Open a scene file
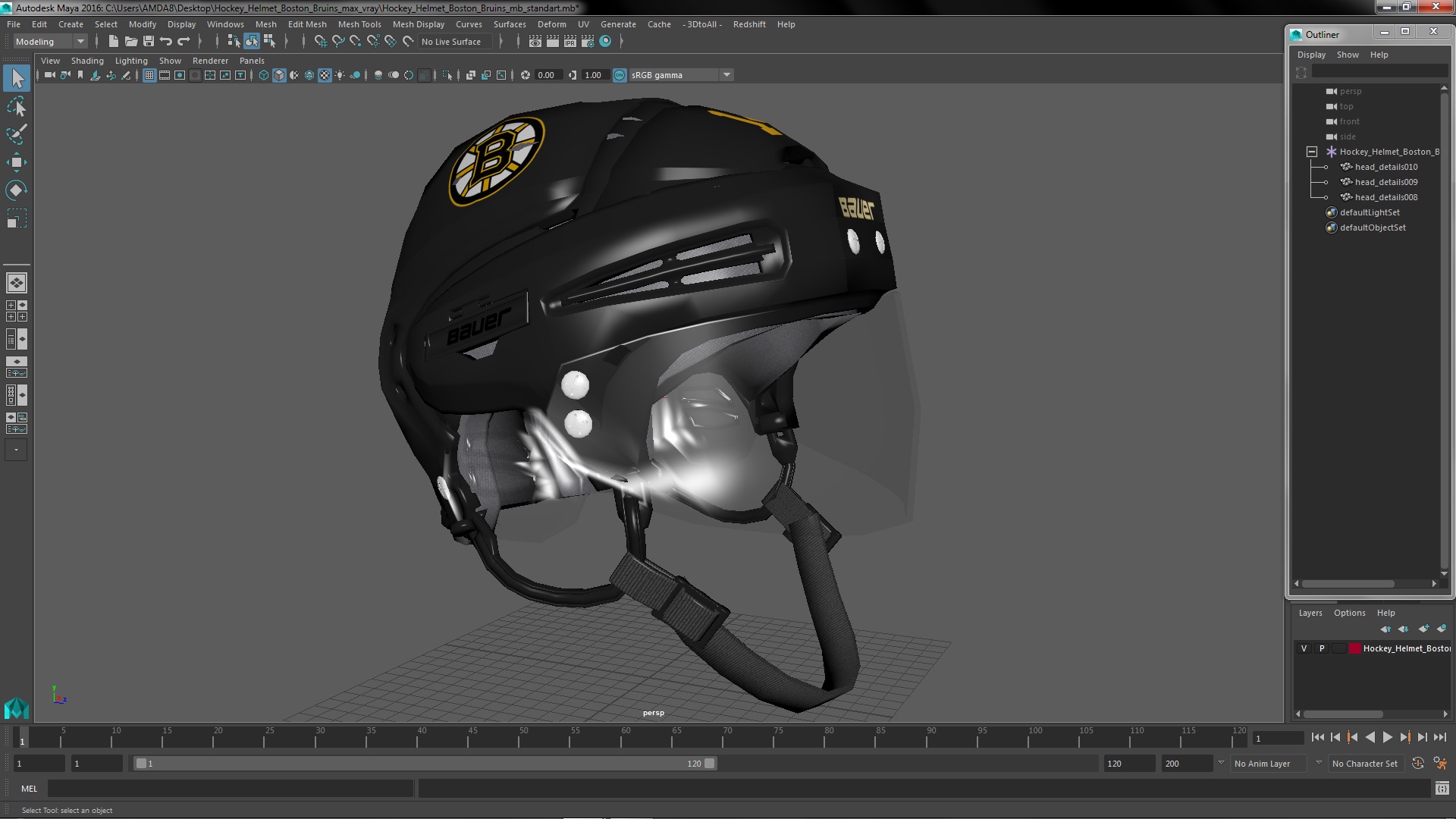The image size is (1456, 819). click(130, 42)
